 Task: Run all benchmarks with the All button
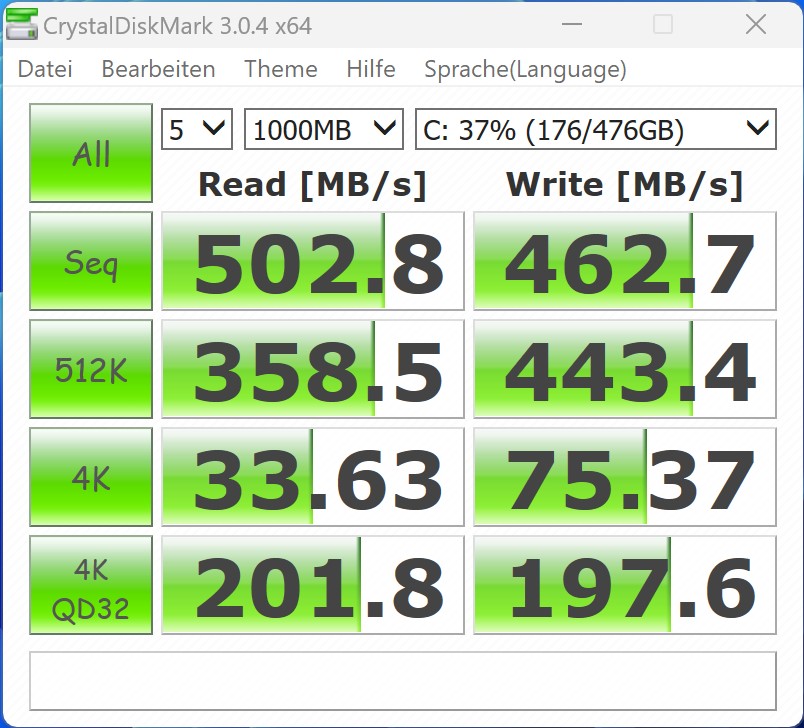point(91,153)
